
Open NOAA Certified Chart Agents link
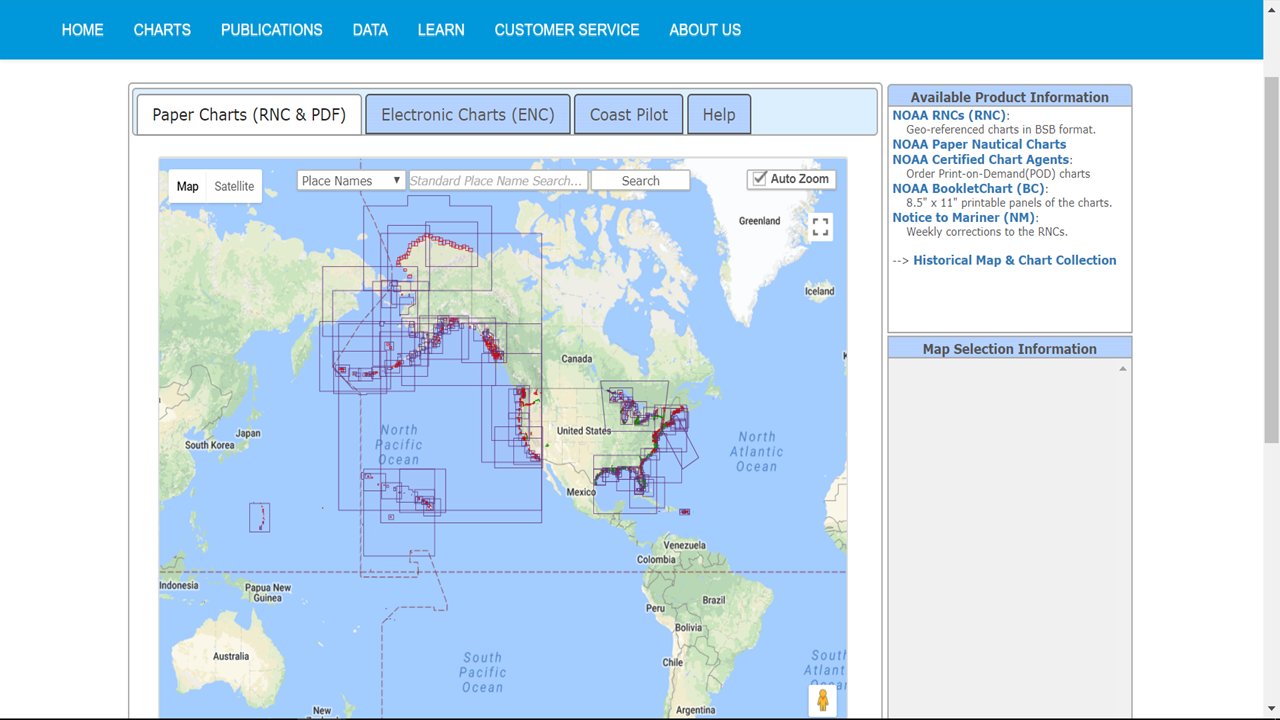point(981,159)
